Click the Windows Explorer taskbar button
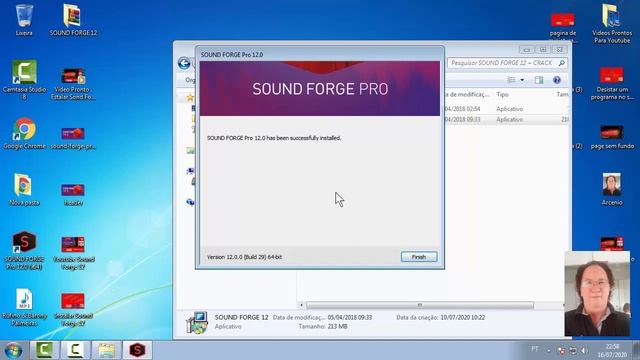Viewport: 640px width, 360px height. tap(106, 350)
